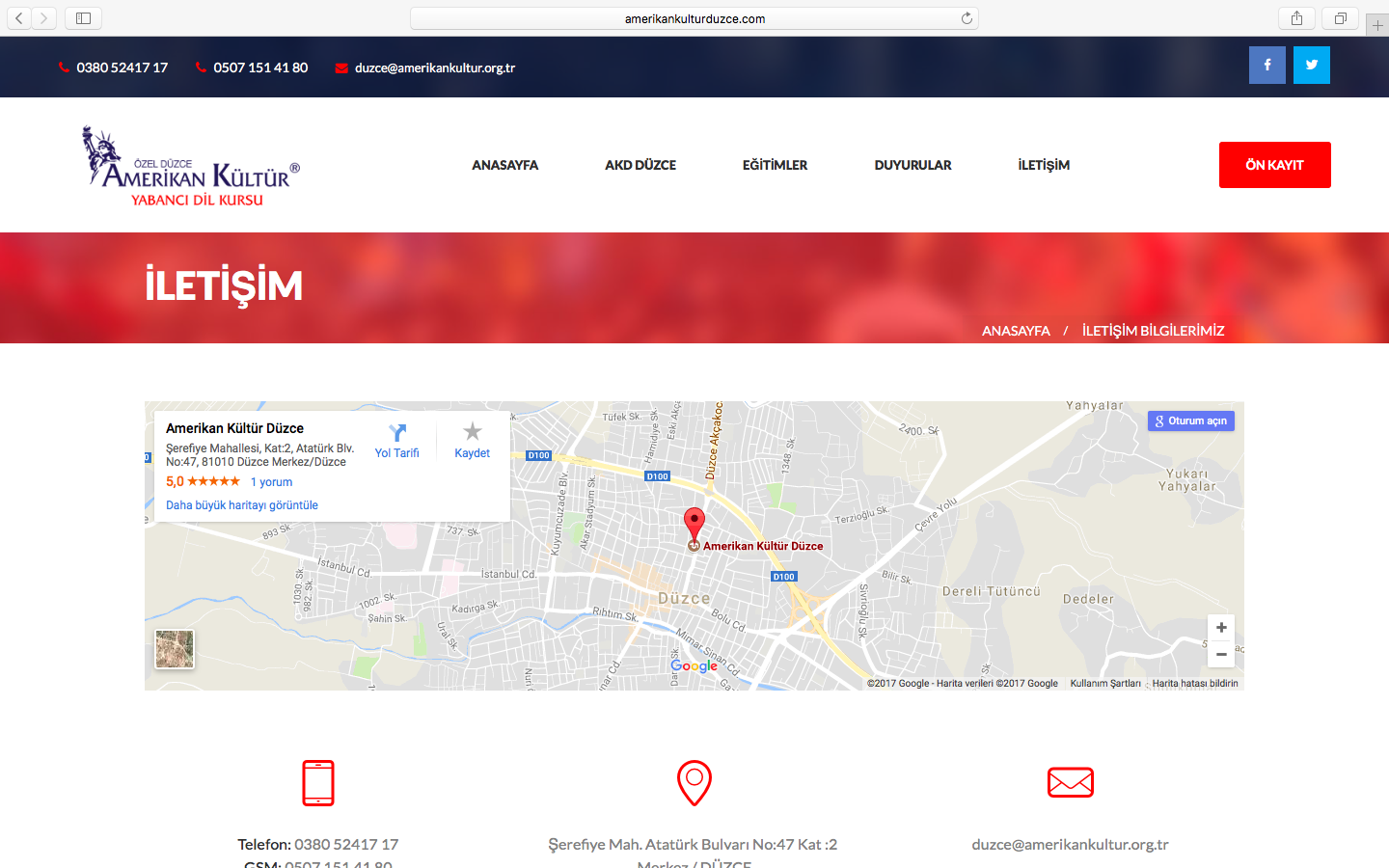
Task: Open the EĞİTİMLER menu item
Action: point(775,165)
